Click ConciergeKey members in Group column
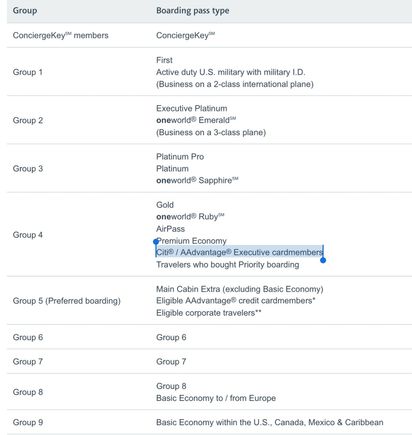 tap(60, 35)
